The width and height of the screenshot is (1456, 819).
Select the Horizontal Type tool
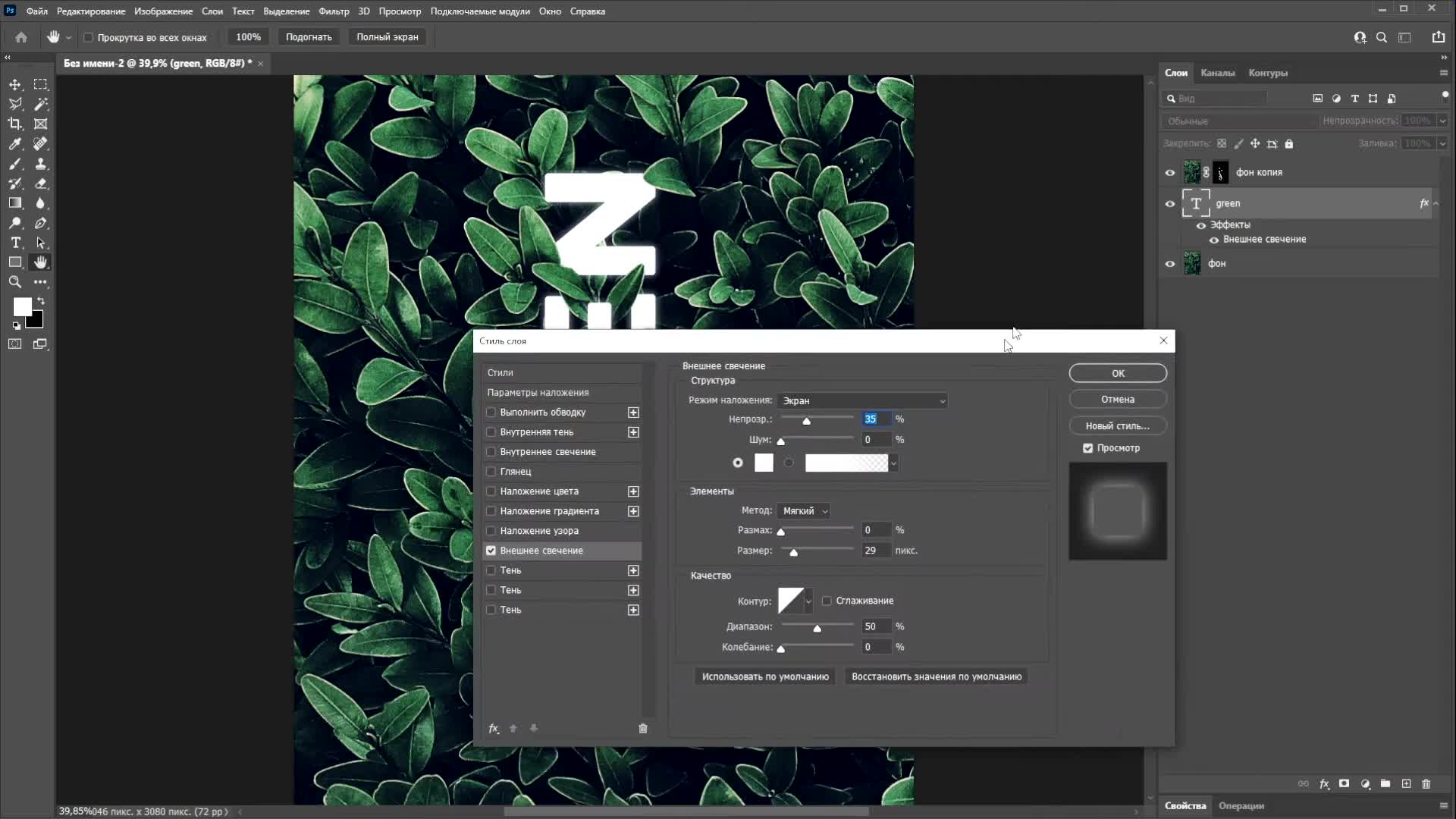(15, 243)
